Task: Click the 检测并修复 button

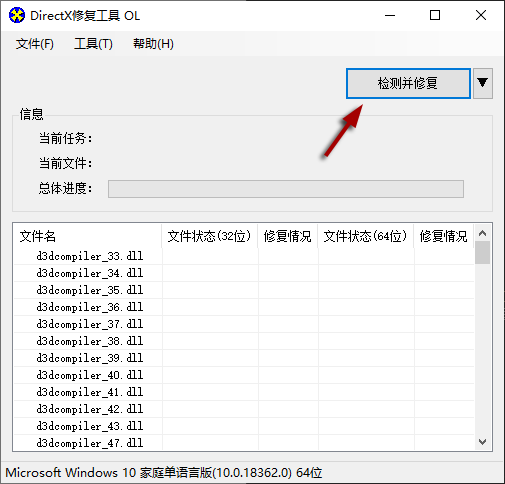Action: click(x=408, y=83)
